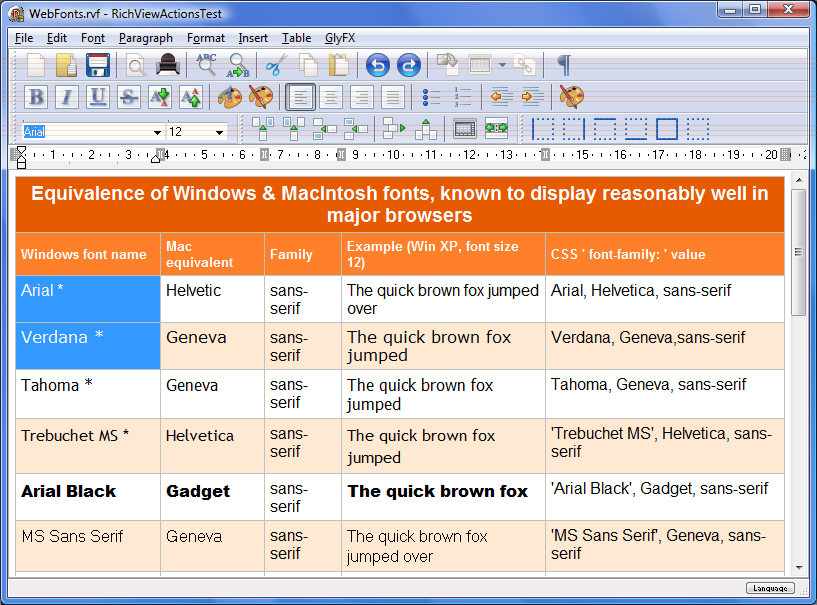Click the green horizontal arrows table icon
817x605 pixels.
click(x=496, y=128)
